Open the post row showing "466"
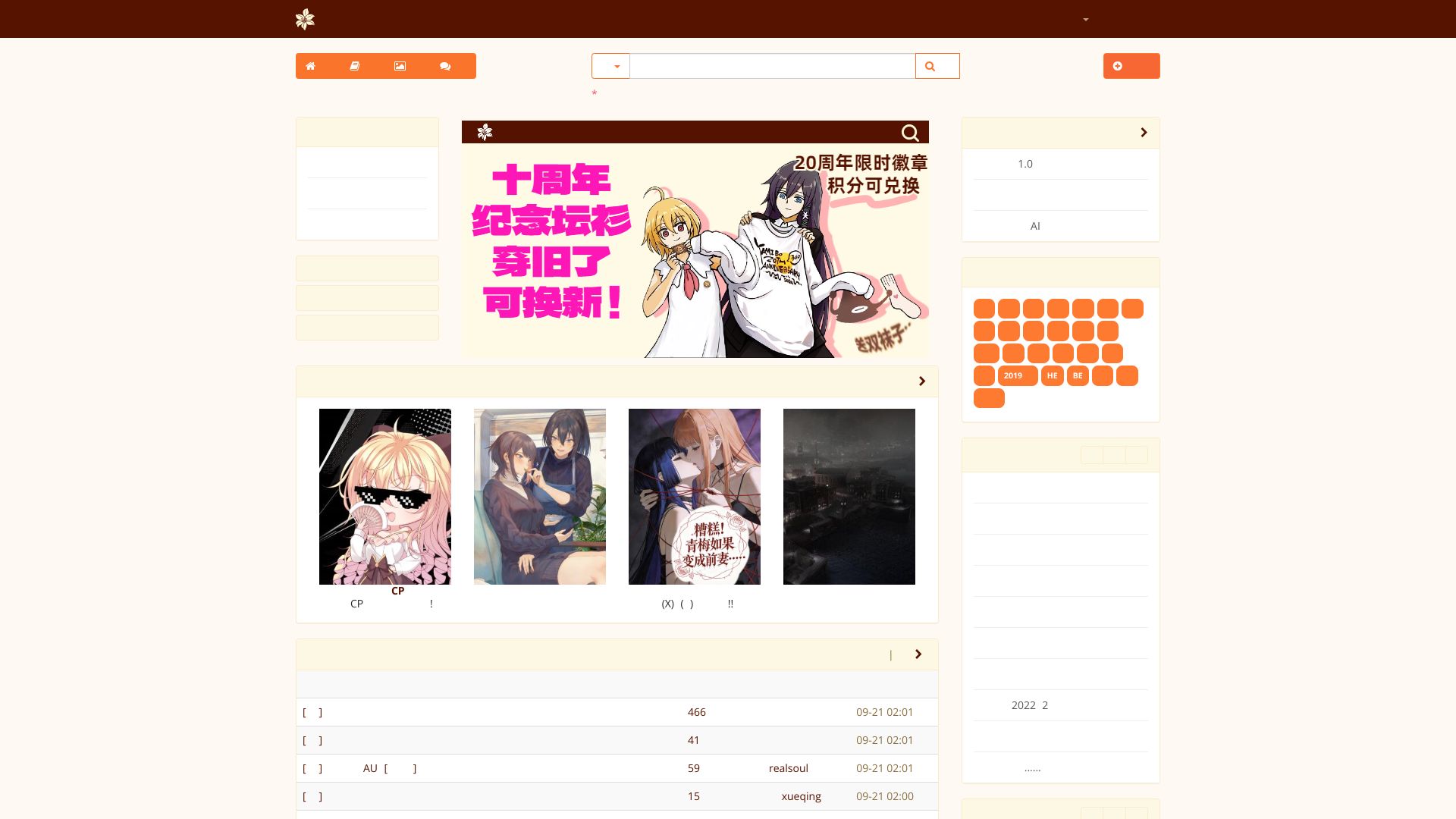Screen dimensions: 1456x819 pyautogui.click(x=617, y=712)
